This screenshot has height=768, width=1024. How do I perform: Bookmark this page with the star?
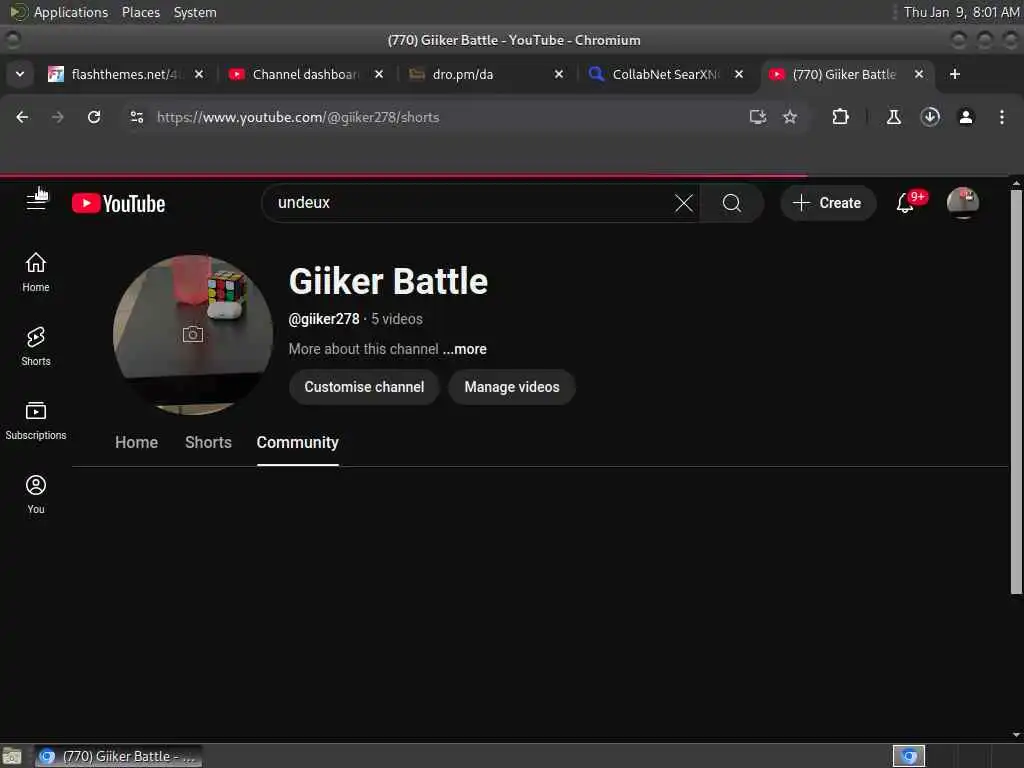click(x=790, y=117)
